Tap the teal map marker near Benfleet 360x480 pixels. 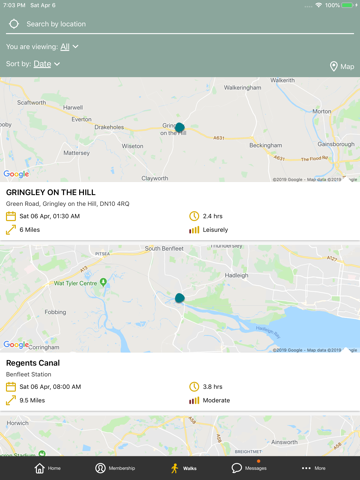[180, 298]
